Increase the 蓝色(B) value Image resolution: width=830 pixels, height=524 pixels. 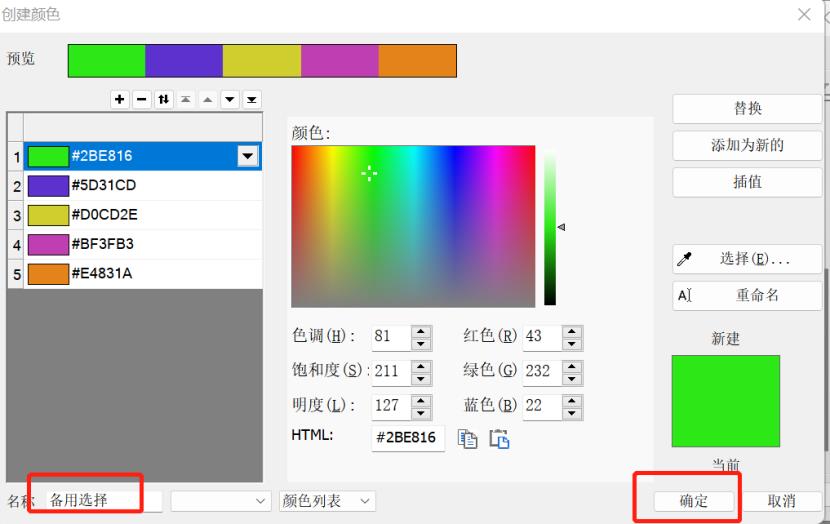click(572, 401)
